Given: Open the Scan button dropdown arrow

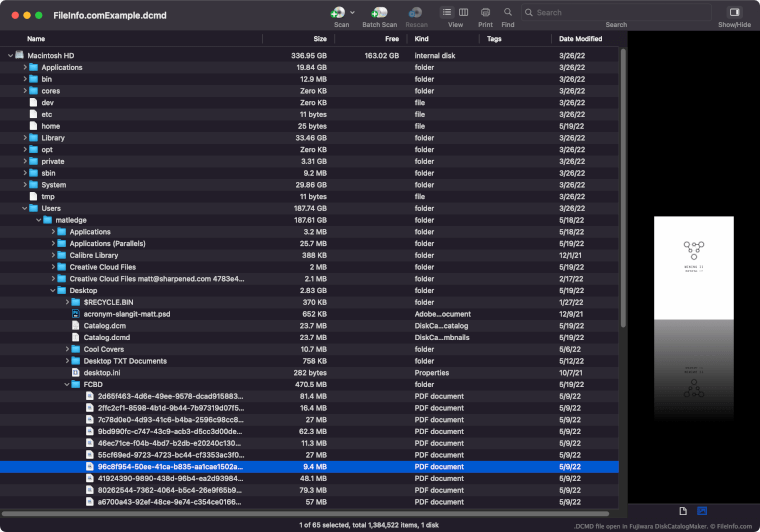Looking at the screenshot, I should click(353, 12).
